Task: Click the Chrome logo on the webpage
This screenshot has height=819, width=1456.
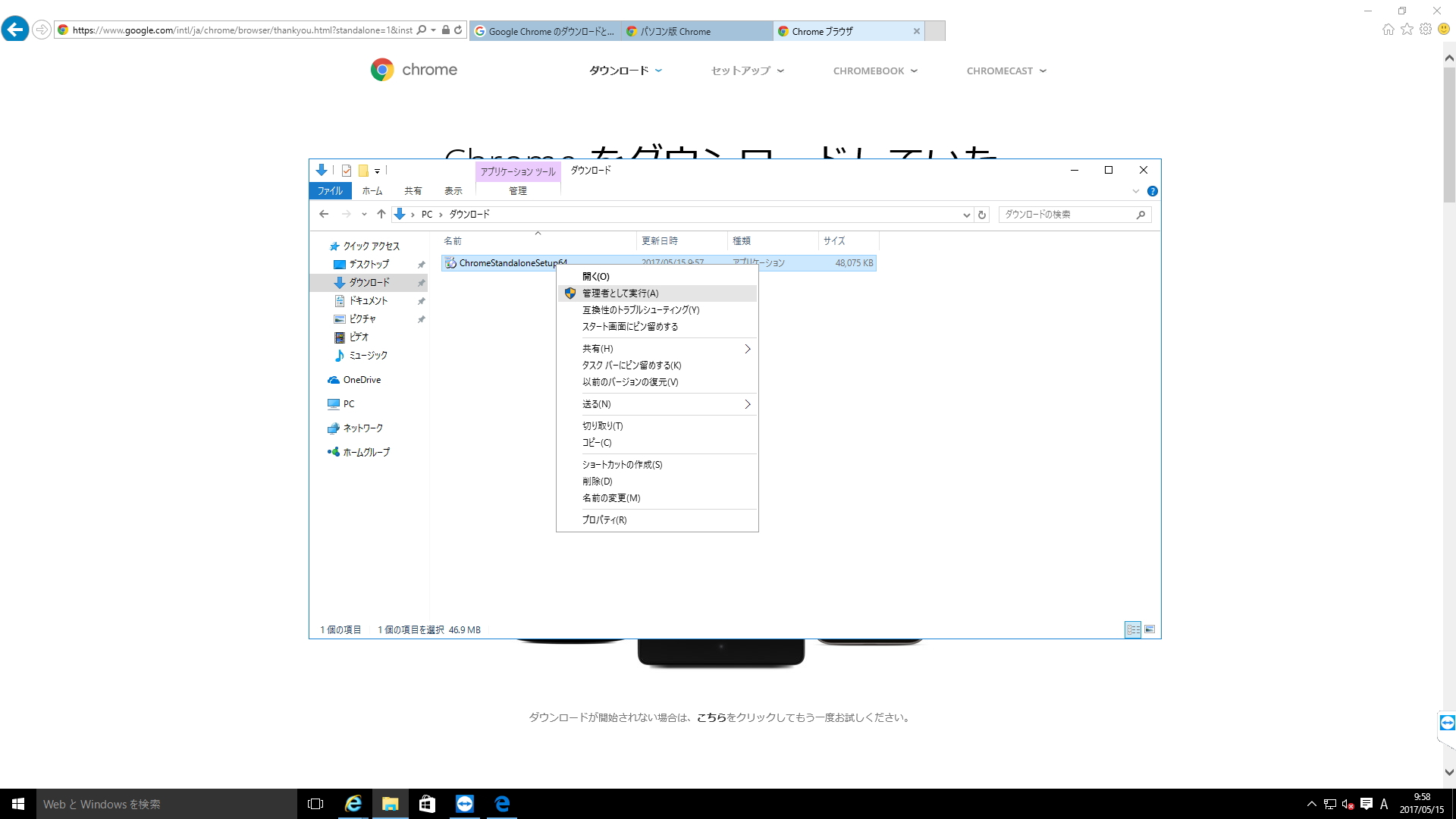Action: (414, 70)
